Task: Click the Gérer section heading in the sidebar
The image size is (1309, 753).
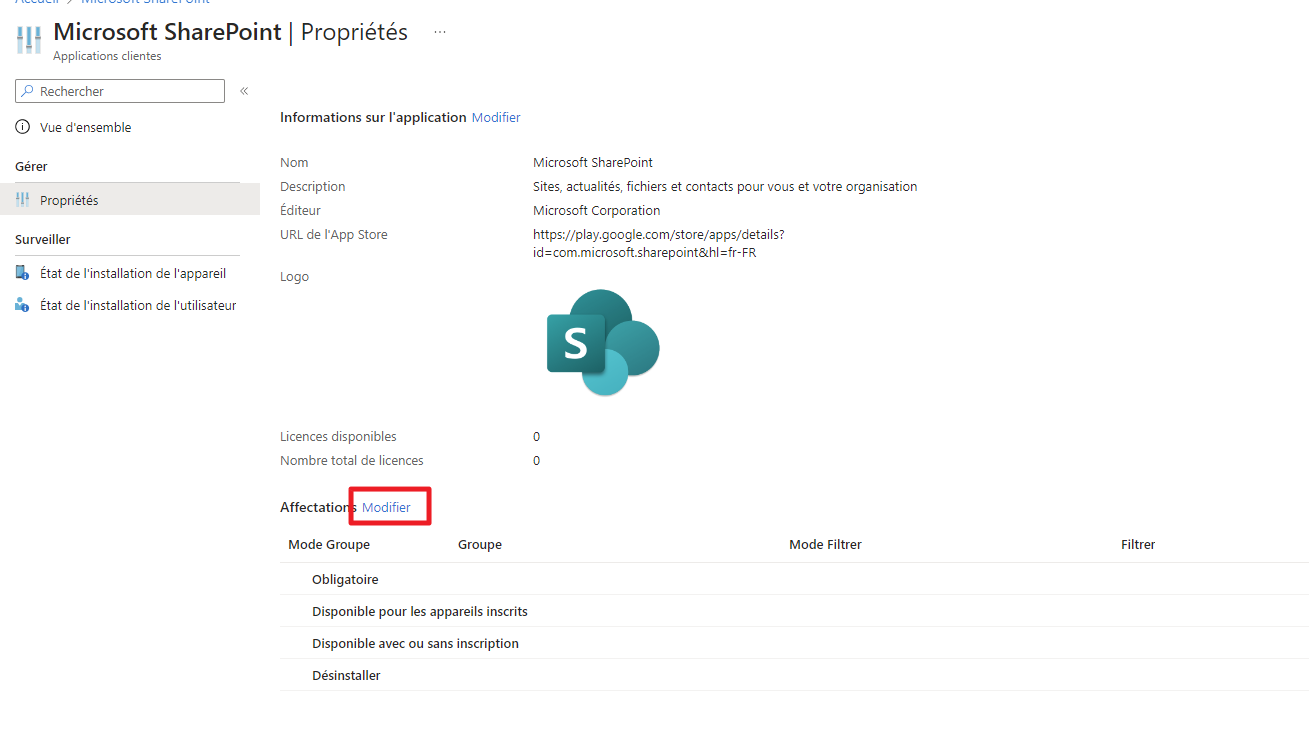Action: point(32,166)
